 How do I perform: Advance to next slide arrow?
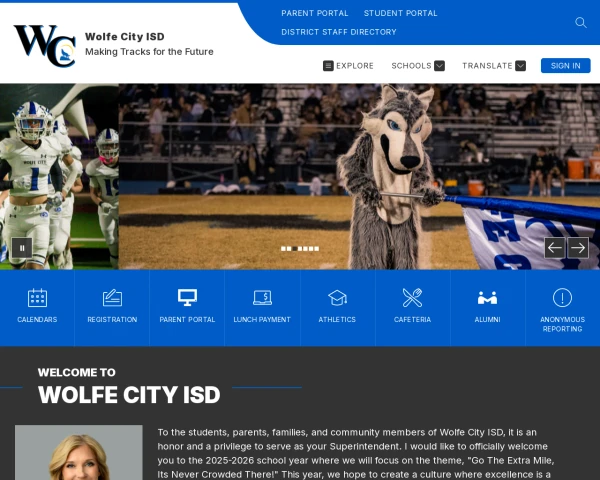[578, 248]
